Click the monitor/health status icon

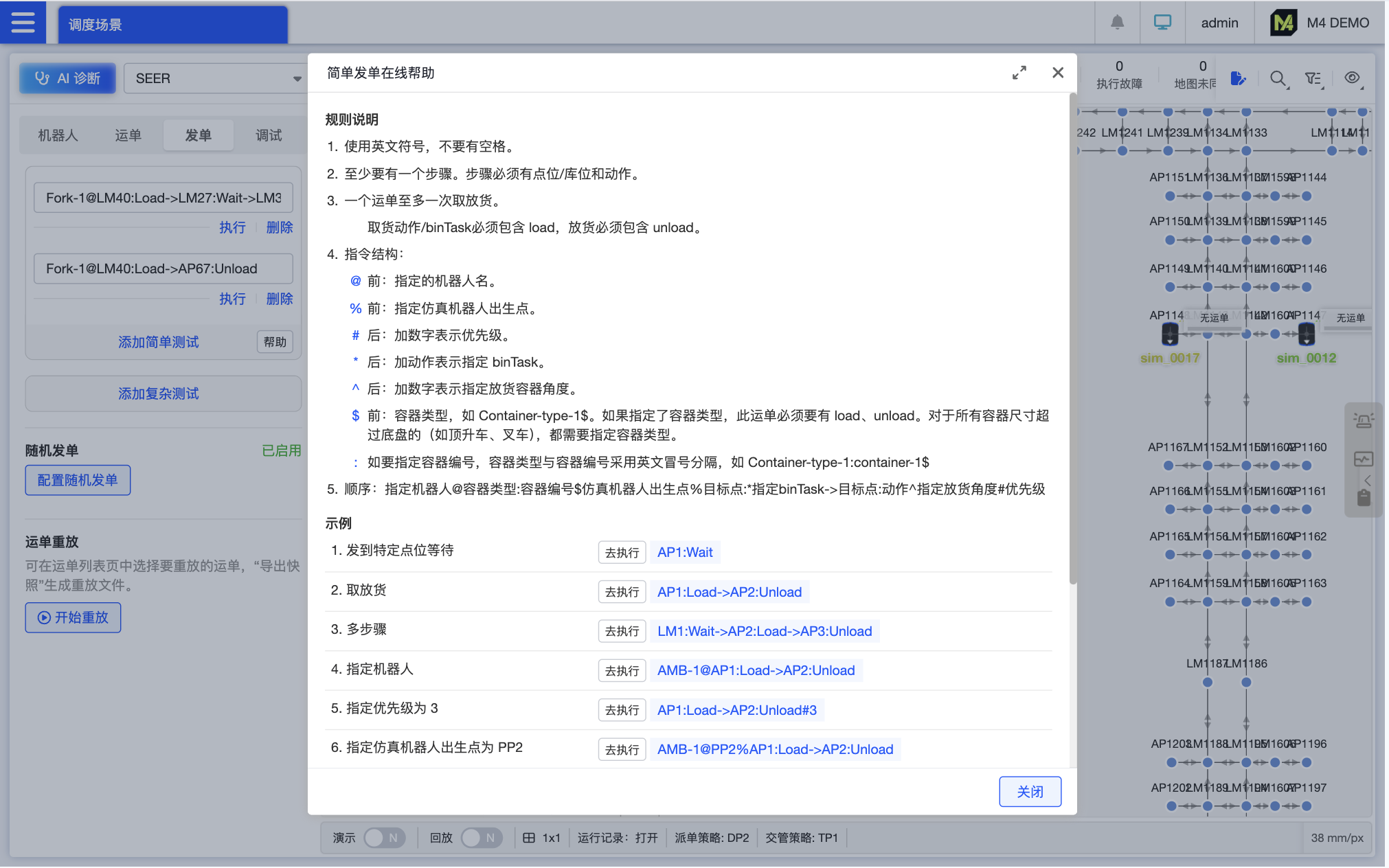pyautogui.click(x=1364, y=459)
